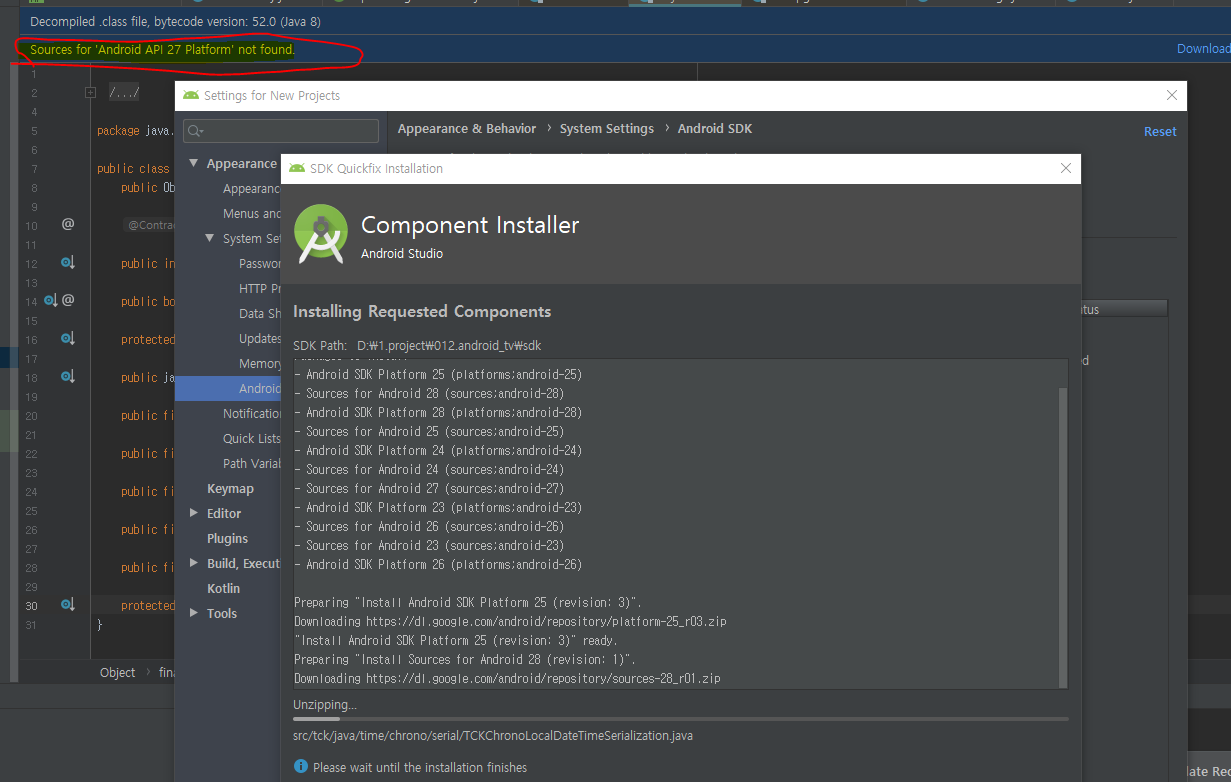This screenshot has height=782, width=1231.
Task: Click the Component Installer Android Studio logo
Action: 322,235
